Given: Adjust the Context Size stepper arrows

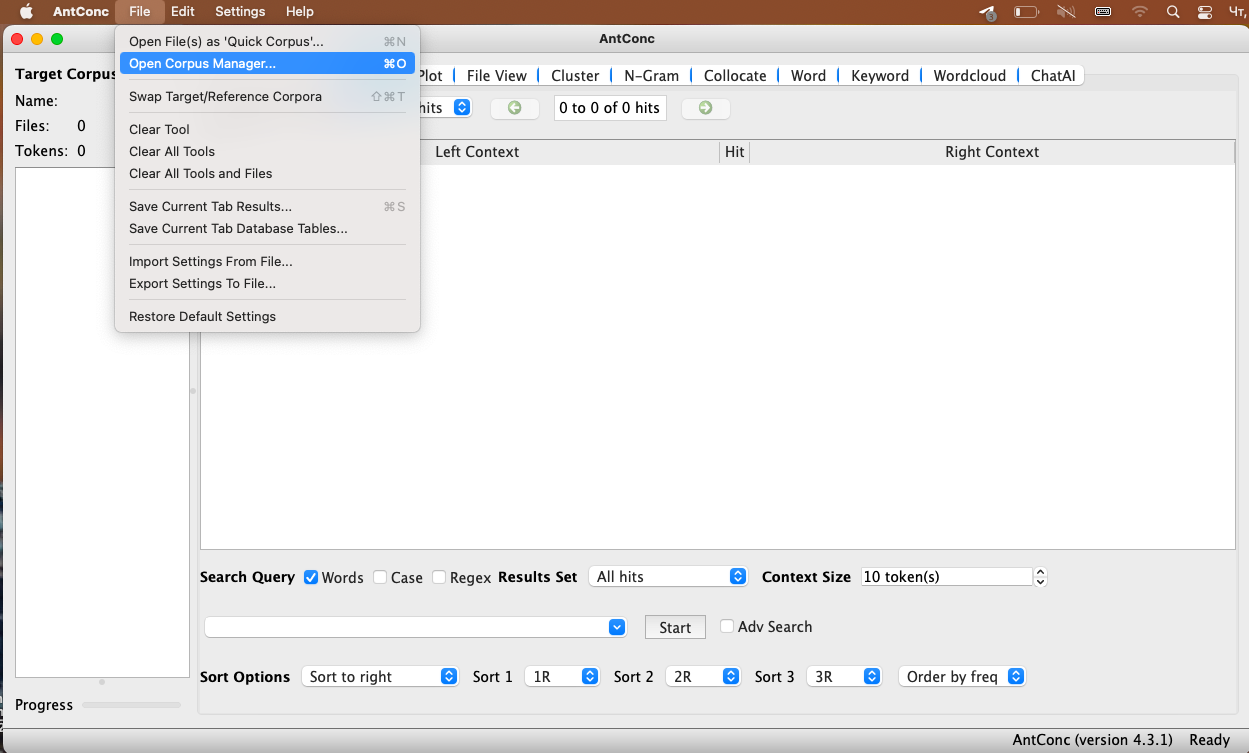Looking at the screenshot, I should pos(1040,577).
